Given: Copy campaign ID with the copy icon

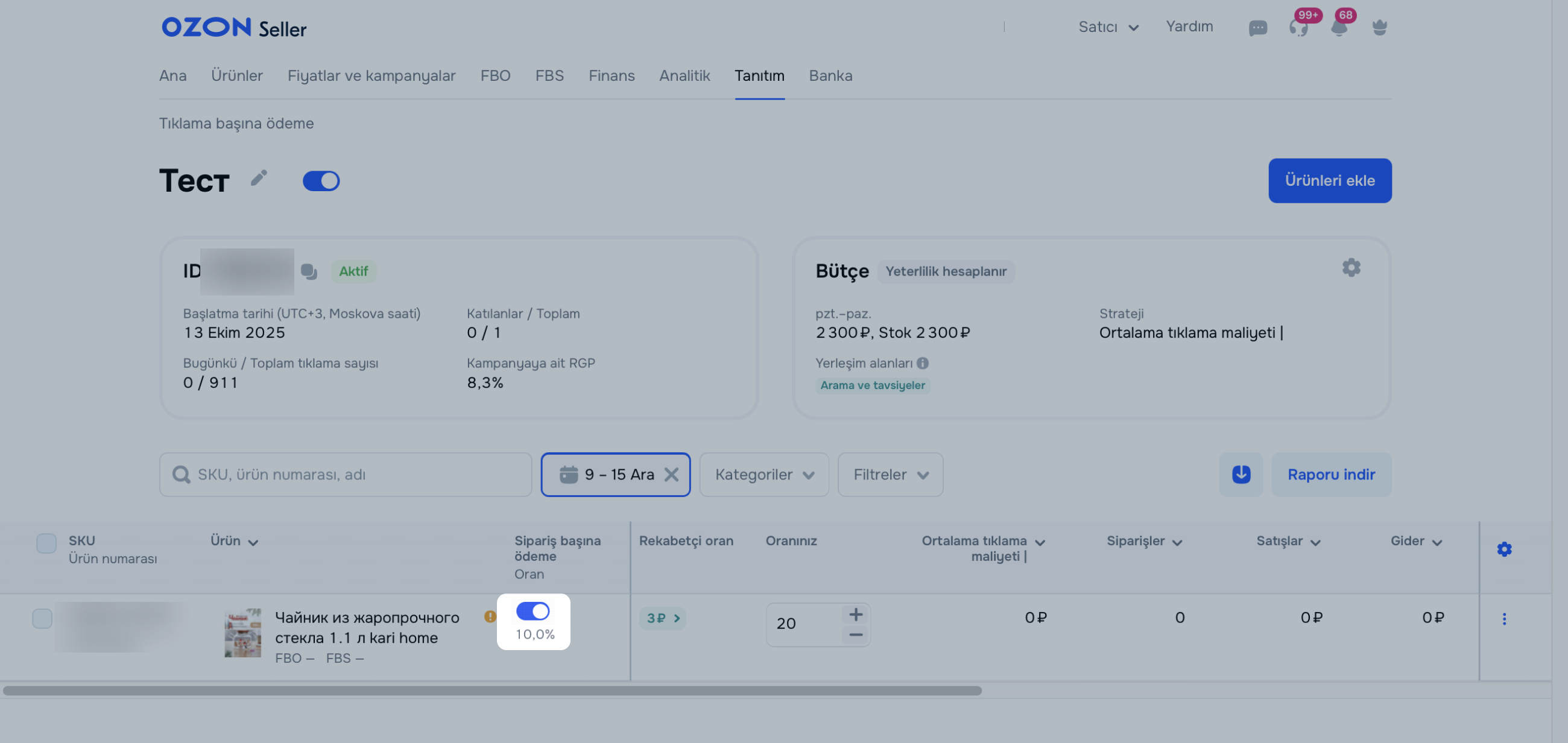Looking at the screenshot, I should [x=309, y=271].
